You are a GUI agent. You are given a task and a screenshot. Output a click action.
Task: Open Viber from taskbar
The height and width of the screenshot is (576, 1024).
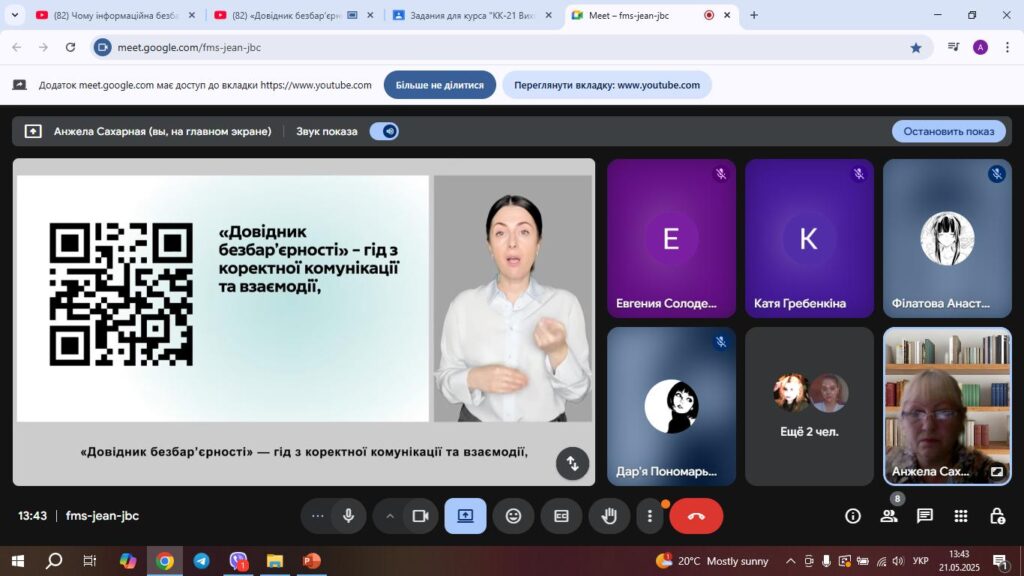(238, 561)
